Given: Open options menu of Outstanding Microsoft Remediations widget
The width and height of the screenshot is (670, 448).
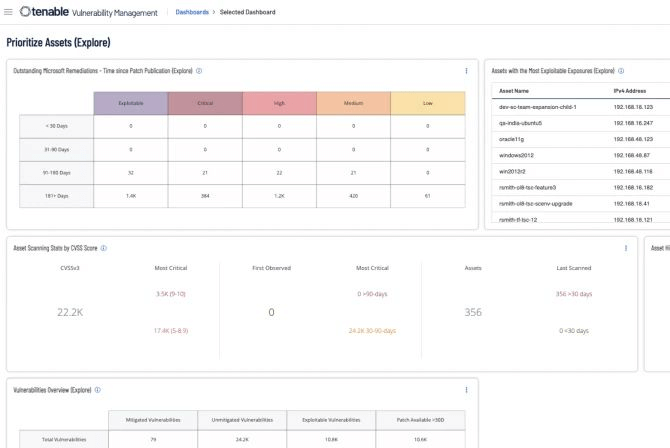Looking at the screenshot, I should (466, 71).
